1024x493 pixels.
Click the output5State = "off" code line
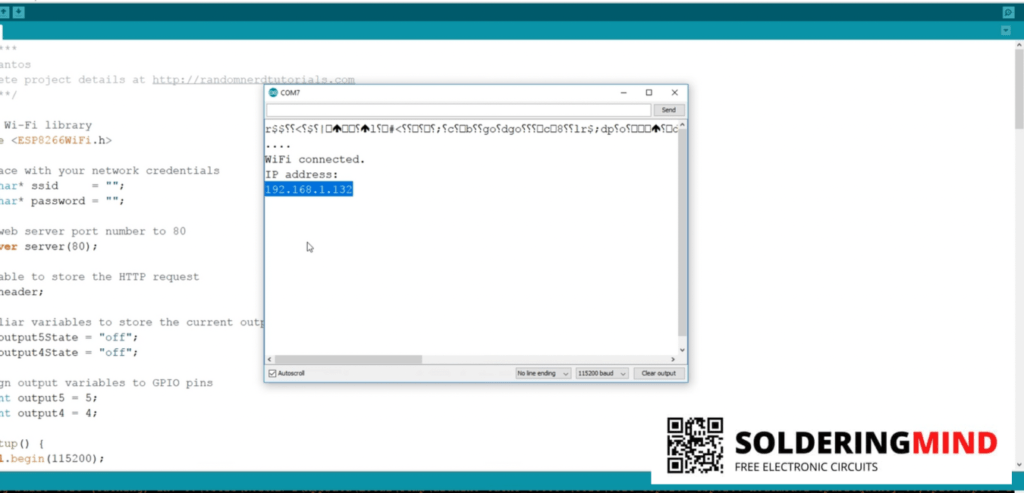[x=69, y=338]
